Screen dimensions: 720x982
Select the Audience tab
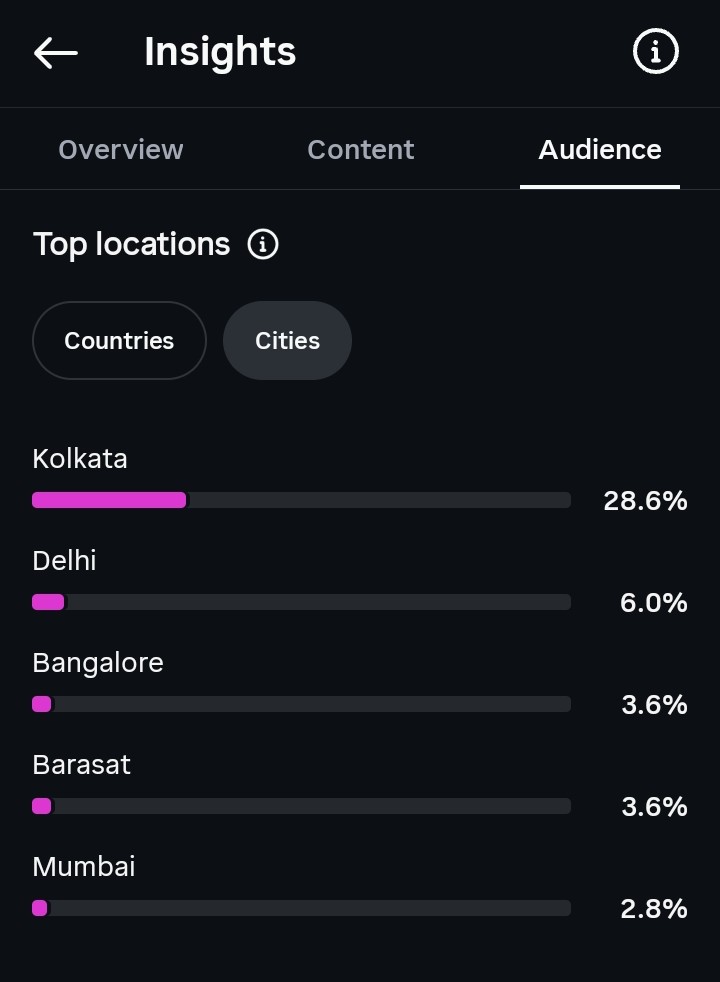[x=600, y=150]
